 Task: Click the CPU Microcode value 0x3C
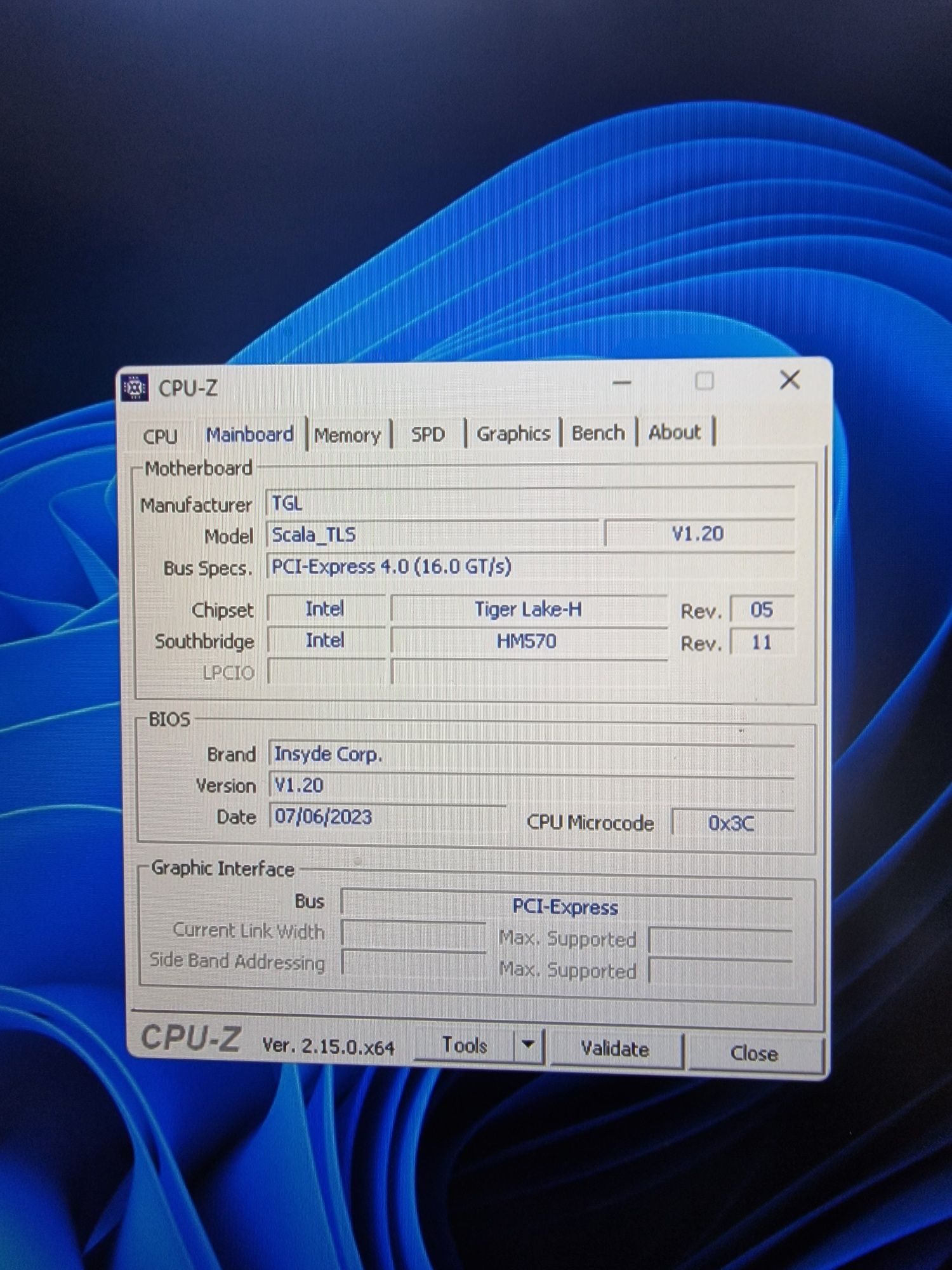(732, 824)
